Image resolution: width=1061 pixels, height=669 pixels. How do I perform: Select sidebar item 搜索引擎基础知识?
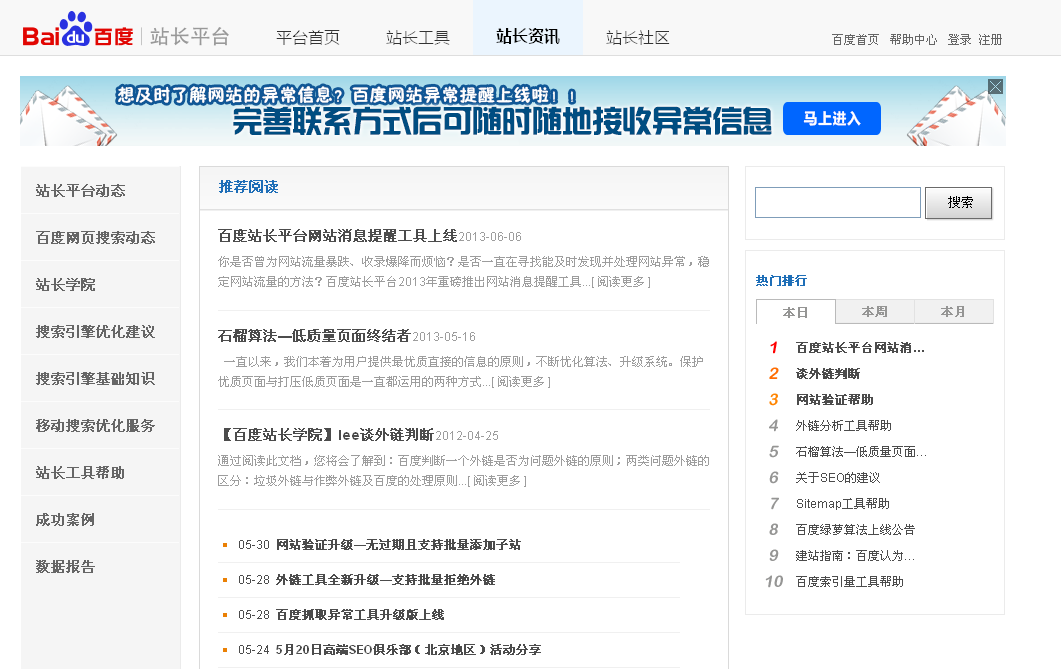[x=101, y=379]
